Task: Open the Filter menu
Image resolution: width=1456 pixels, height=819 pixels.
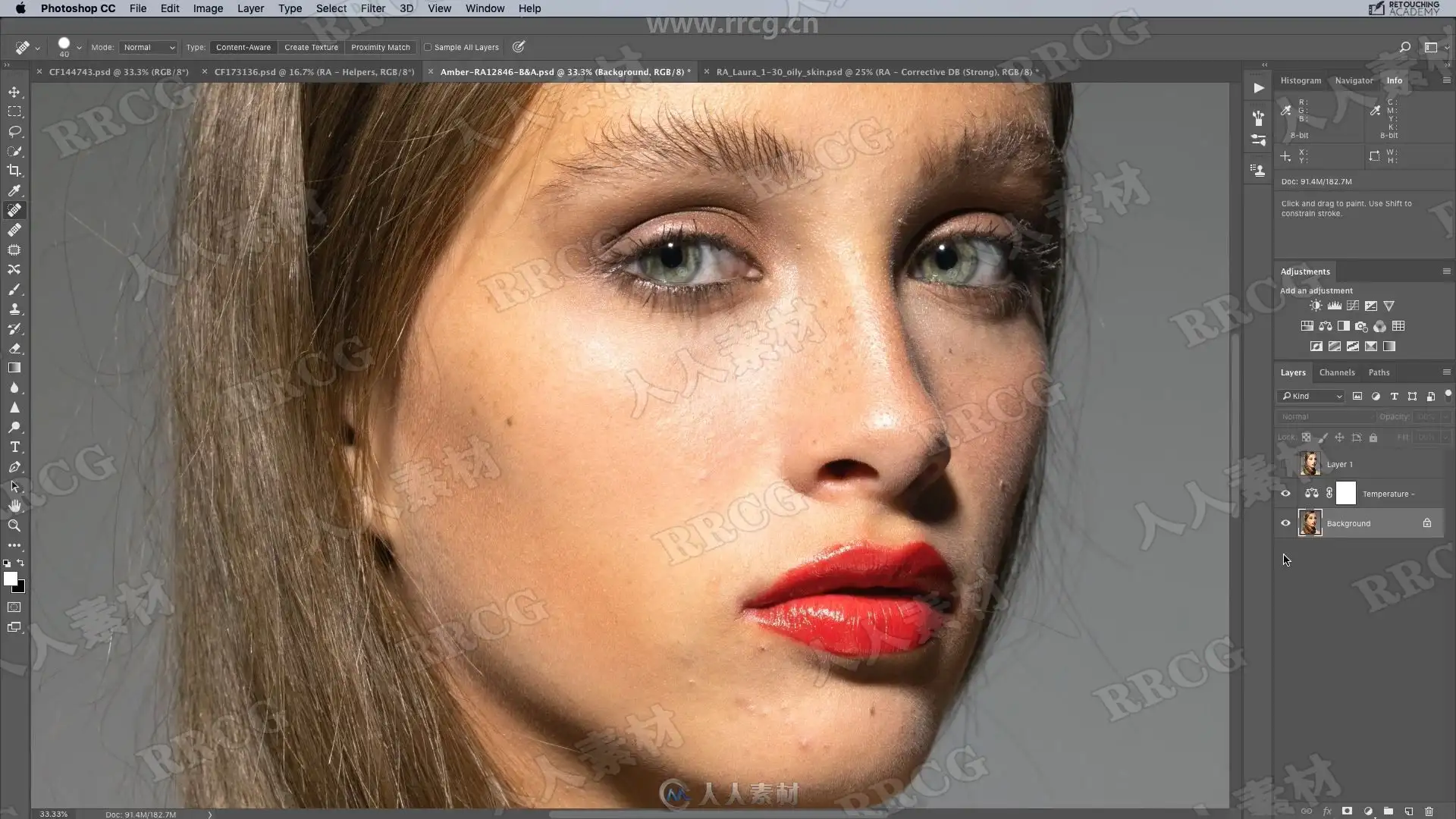Action: (x=372, y=8)
